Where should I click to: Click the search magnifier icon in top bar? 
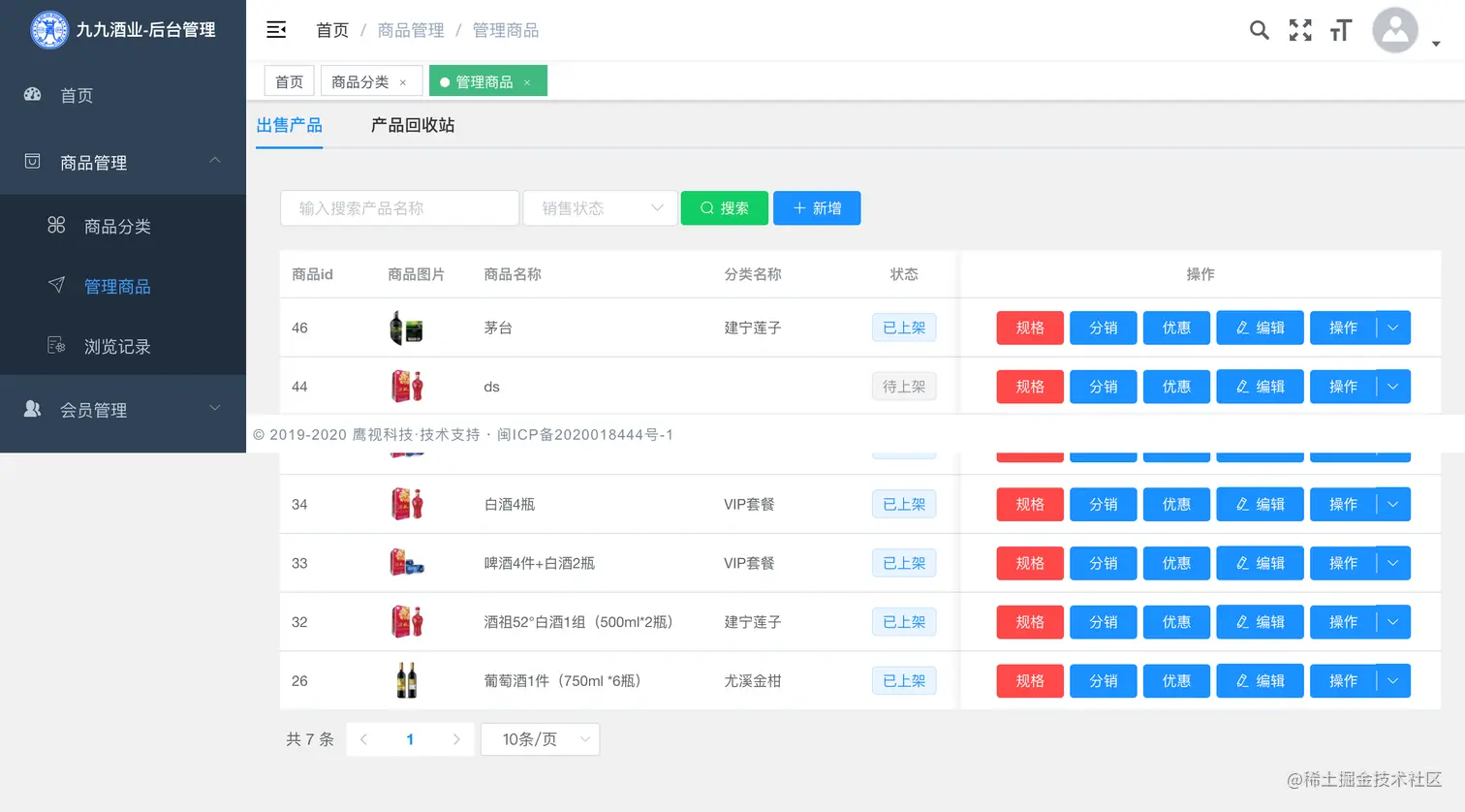(x=1259, y=30)
